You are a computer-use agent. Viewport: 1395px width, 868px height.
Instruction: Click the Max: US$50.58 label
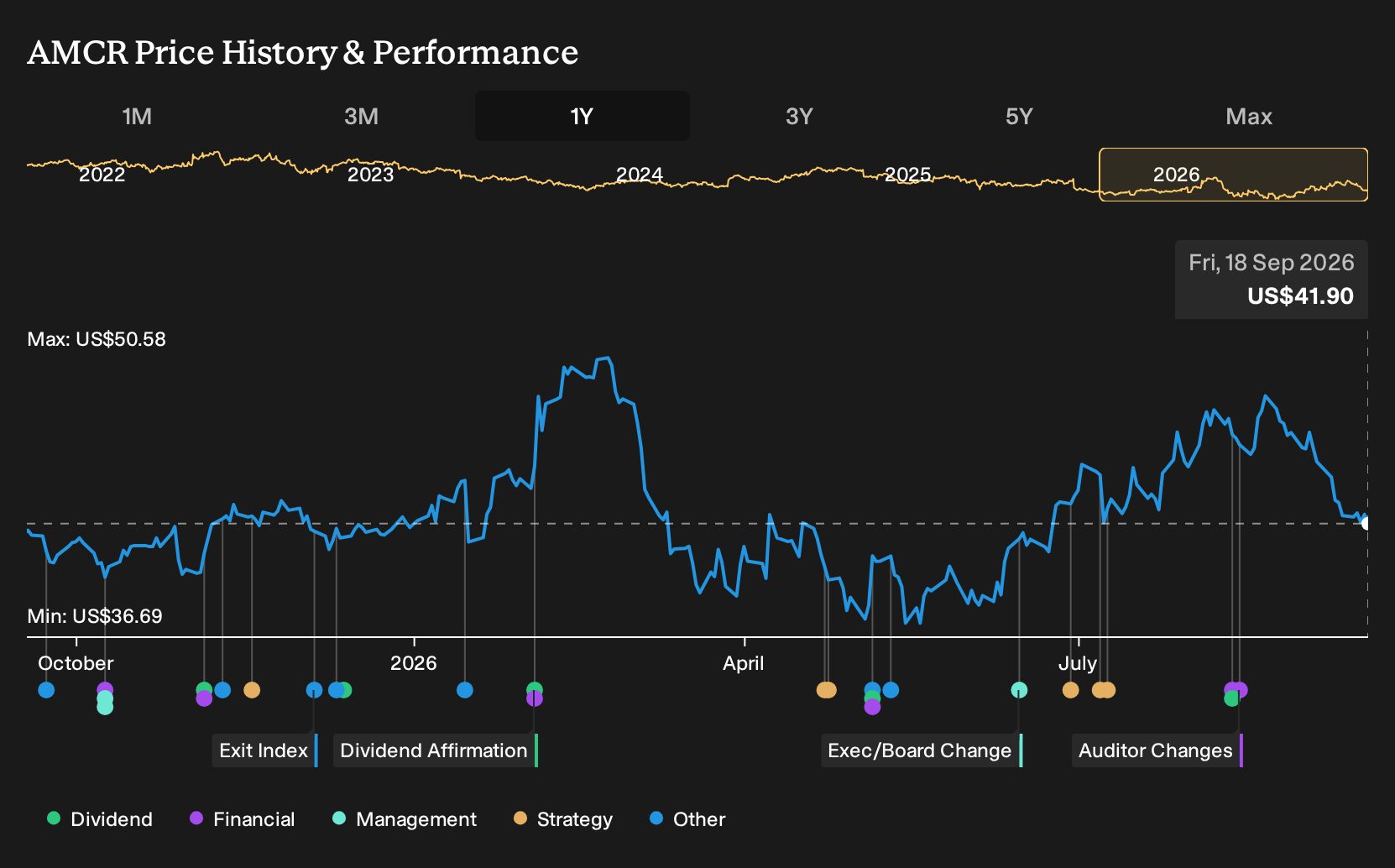97,339
